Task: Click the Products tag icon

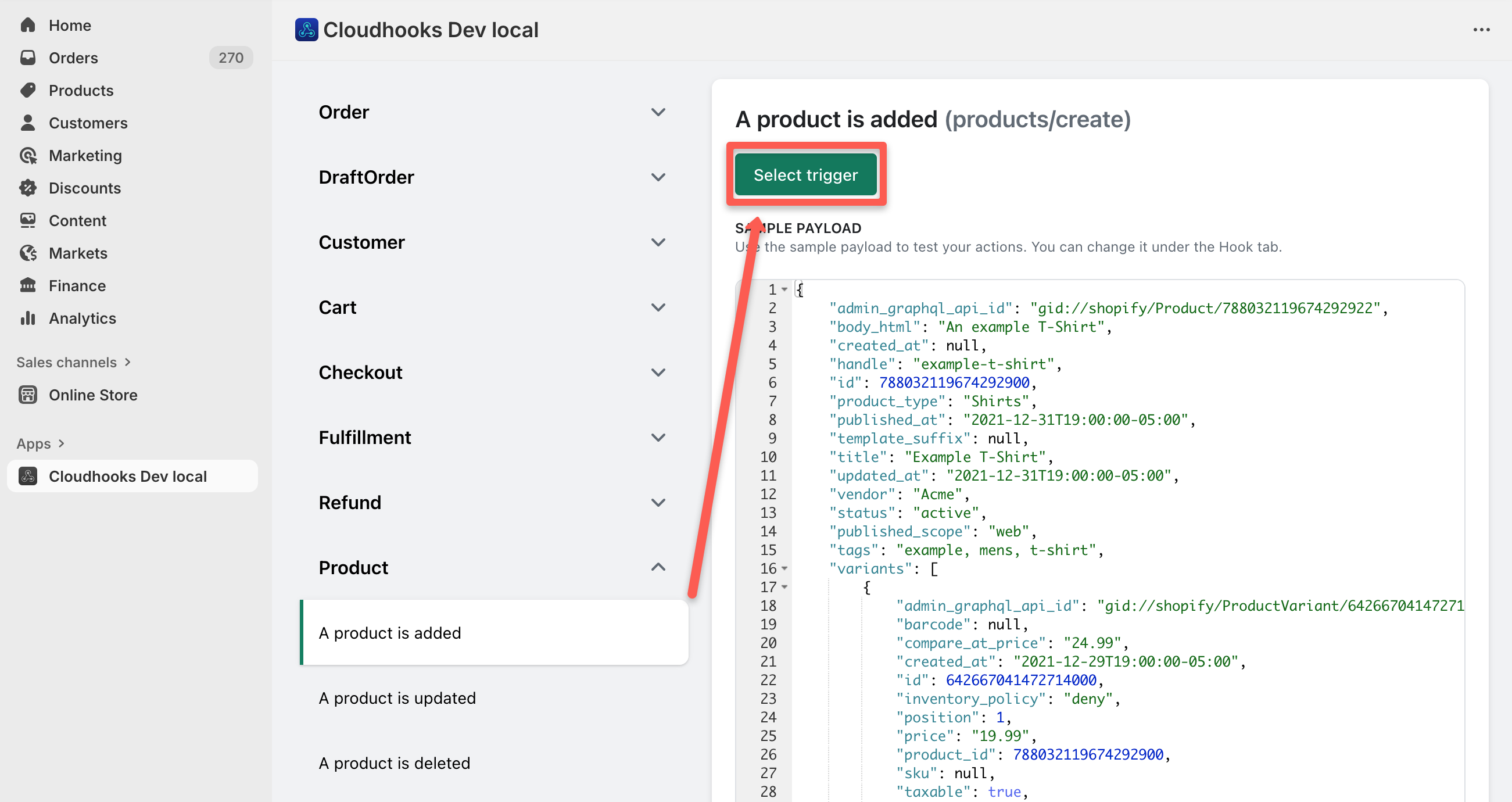Action: pyautogui.click(x=27, y=91)
